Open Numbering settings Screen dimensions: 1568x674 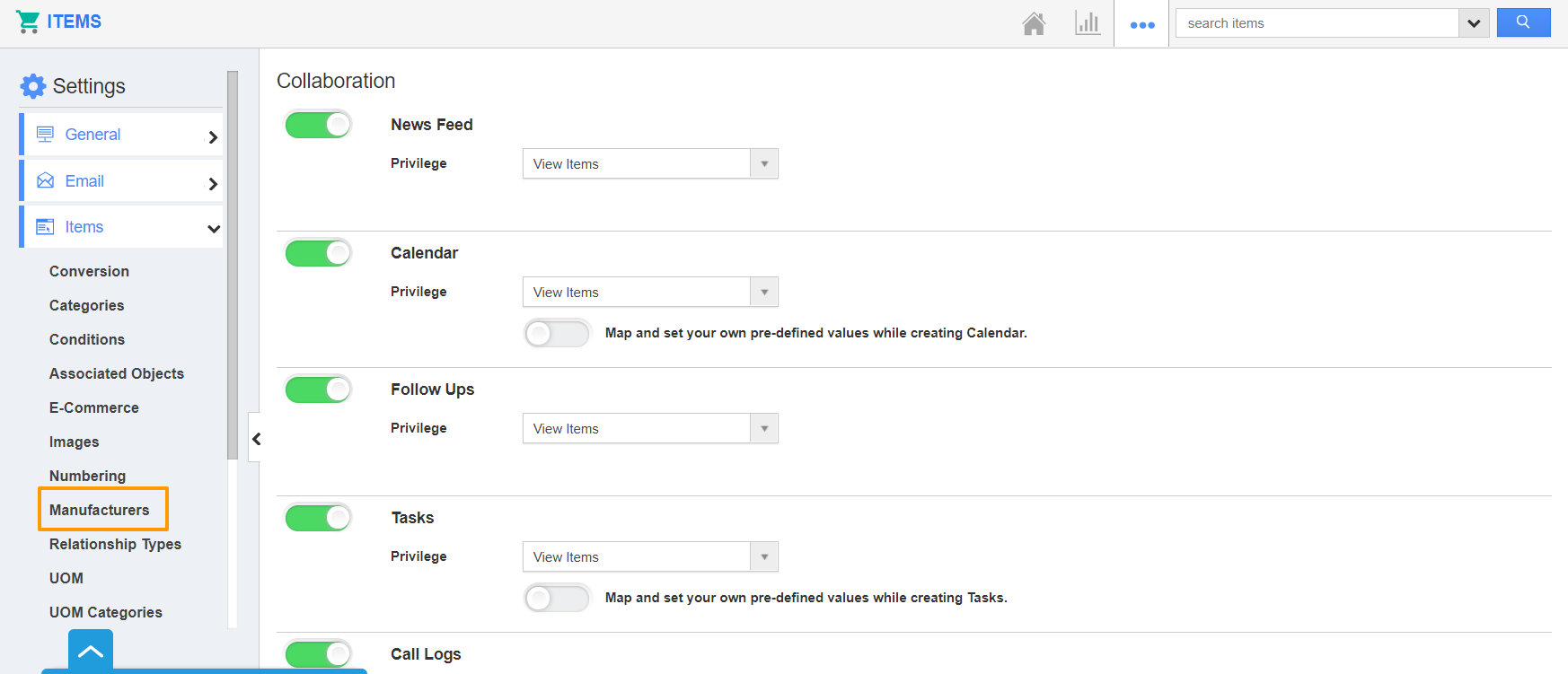click(x=88, y=476)
